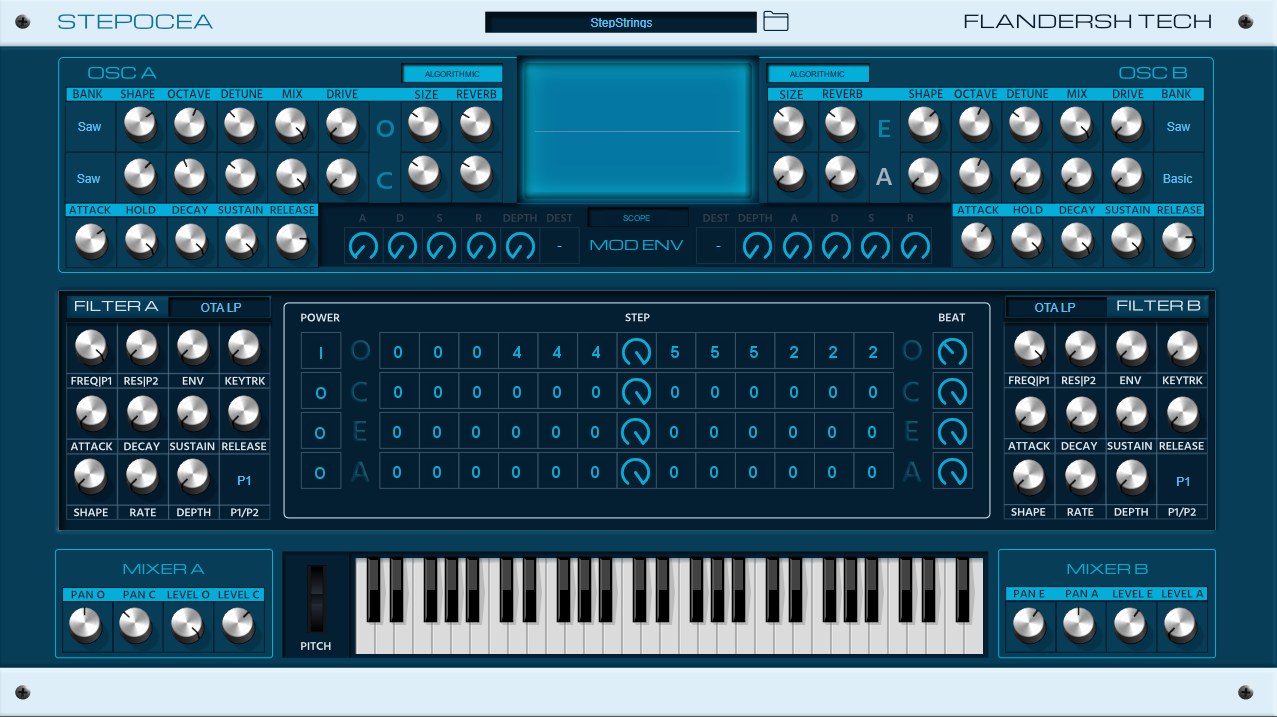Play the lowest white key on keyboard
This screenshot has width=1277, height=717.
[x=365, y=640]
